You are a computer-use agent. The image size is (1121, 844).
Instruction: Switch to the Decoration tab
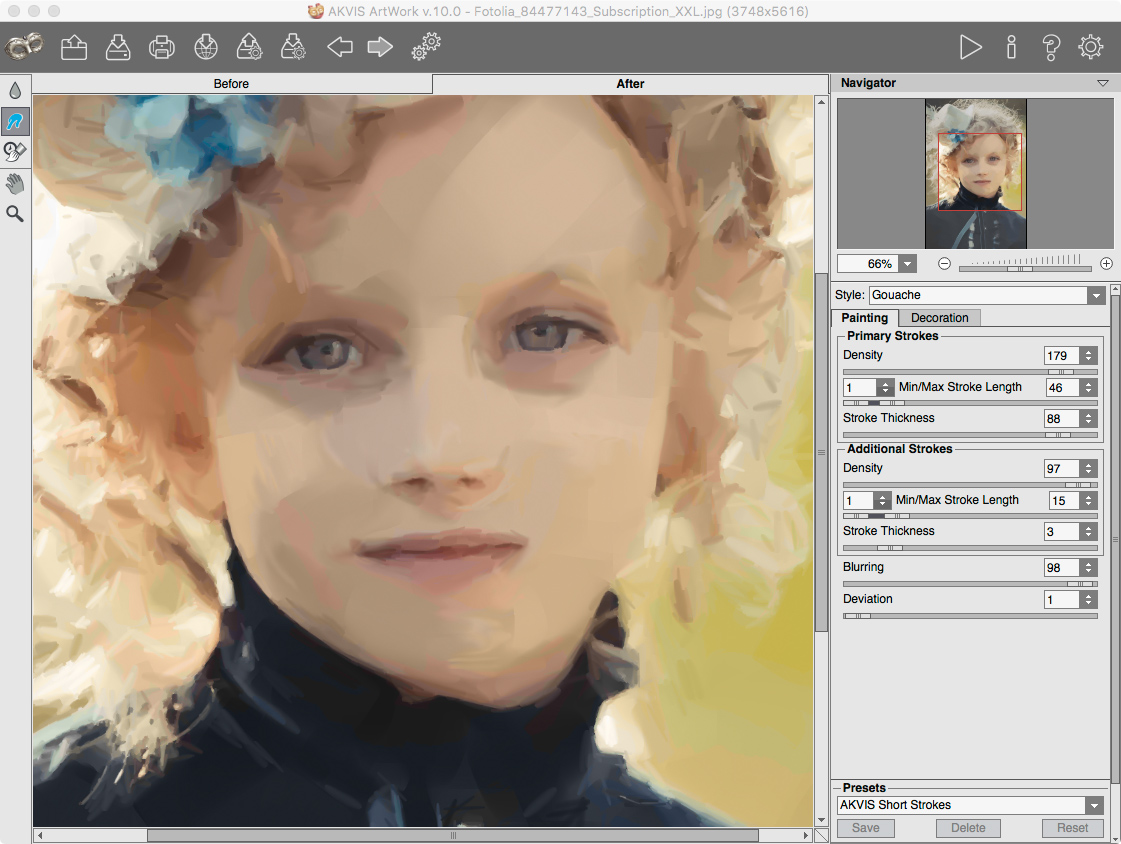click(x=939, y=318)
